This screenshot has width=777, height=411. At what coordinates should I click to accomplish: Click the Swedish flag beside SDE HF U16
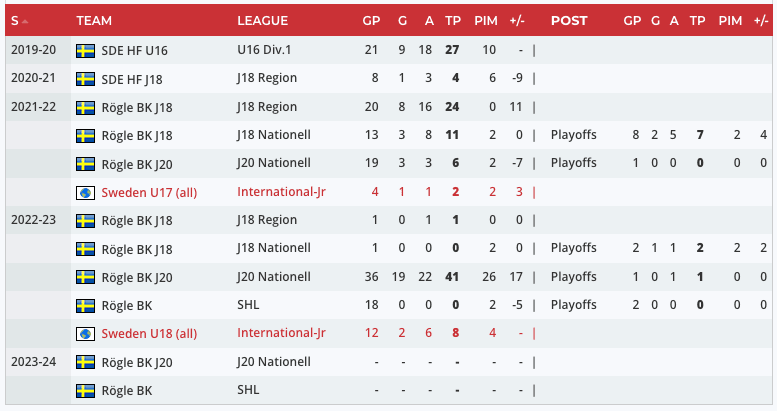(x=85, y=51)
